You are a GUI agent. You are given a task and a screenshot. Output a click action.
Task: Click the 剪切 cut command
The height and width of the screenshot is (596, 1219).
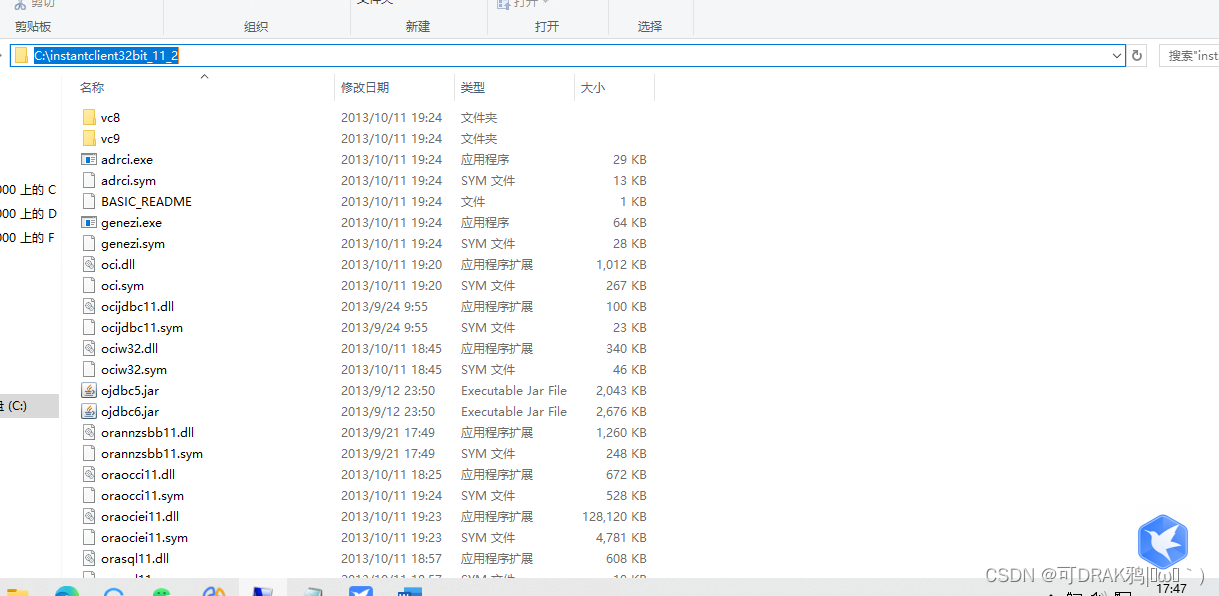34,3
